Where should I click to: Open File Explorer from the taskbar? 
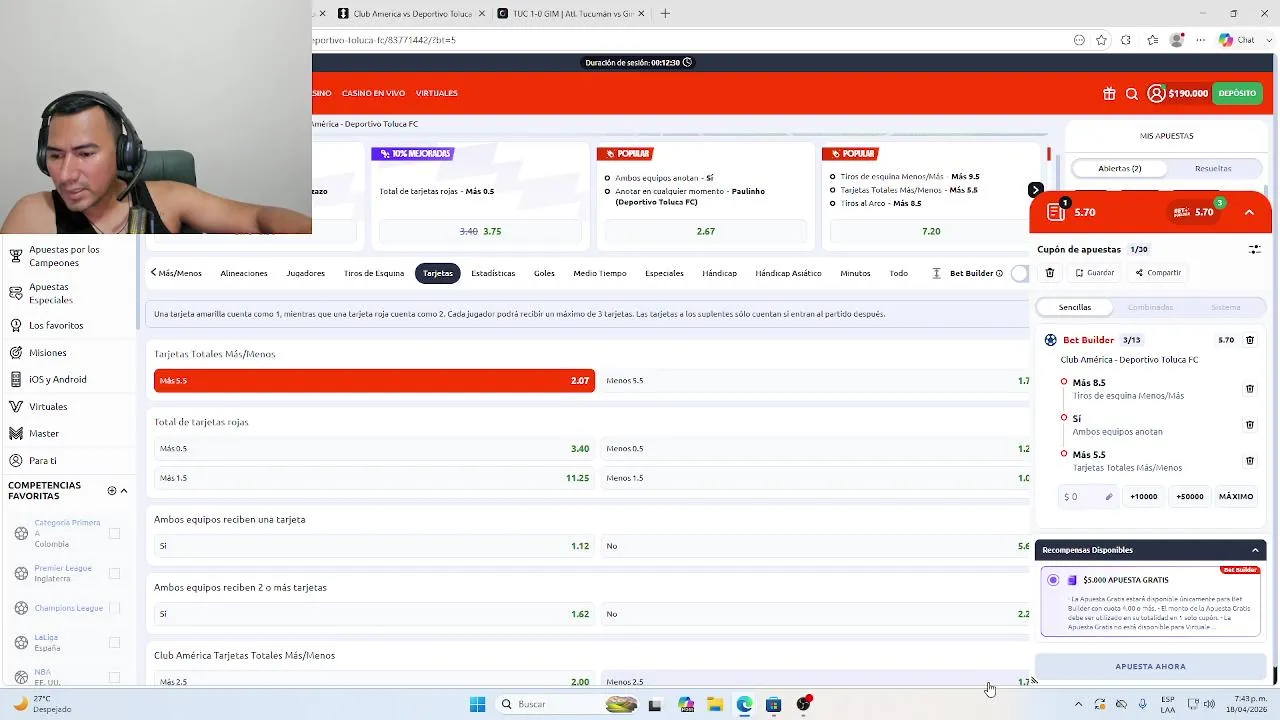(x=715, y=704)
